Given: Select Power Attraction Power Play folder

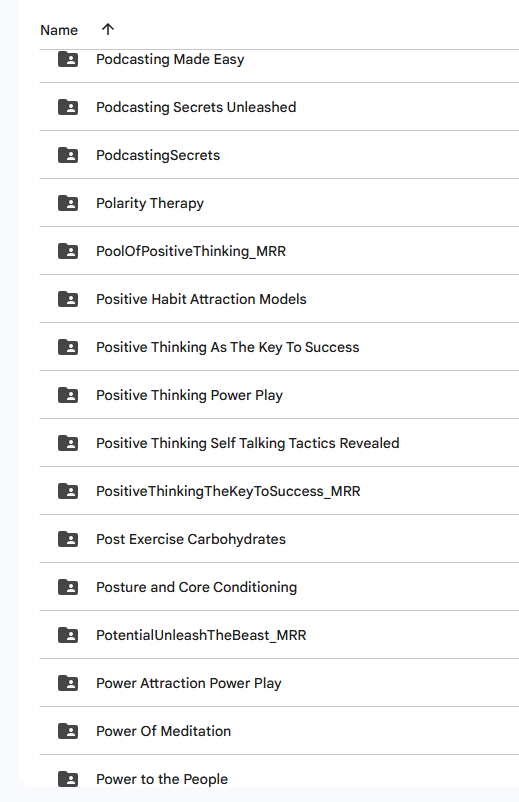Looking at the screenshot, I should (x=279, y=683).
